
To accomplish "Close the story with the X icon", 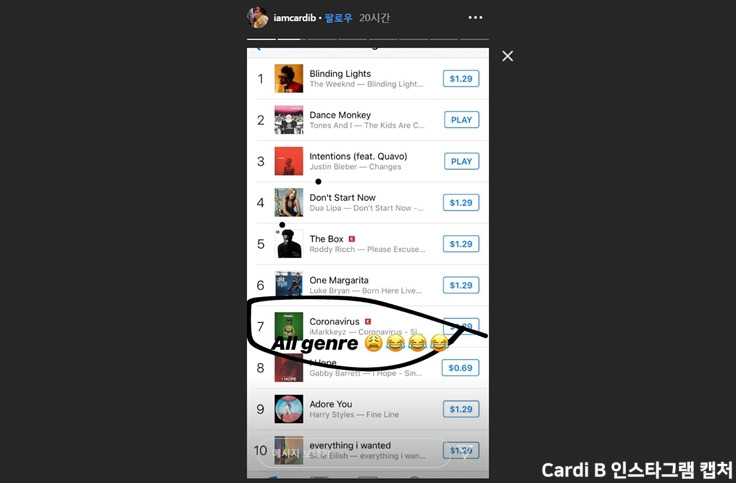I will coord(507,56).
